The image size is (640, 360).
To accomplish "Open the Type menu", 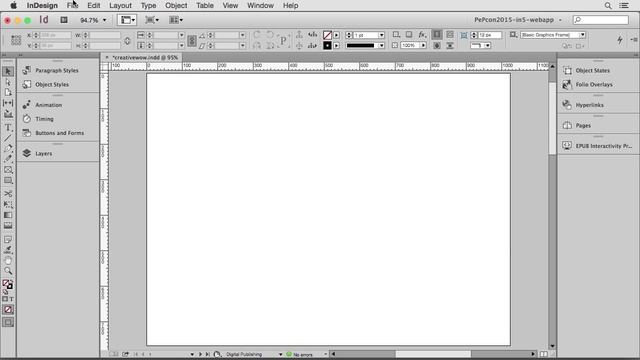I will point(148,6).
